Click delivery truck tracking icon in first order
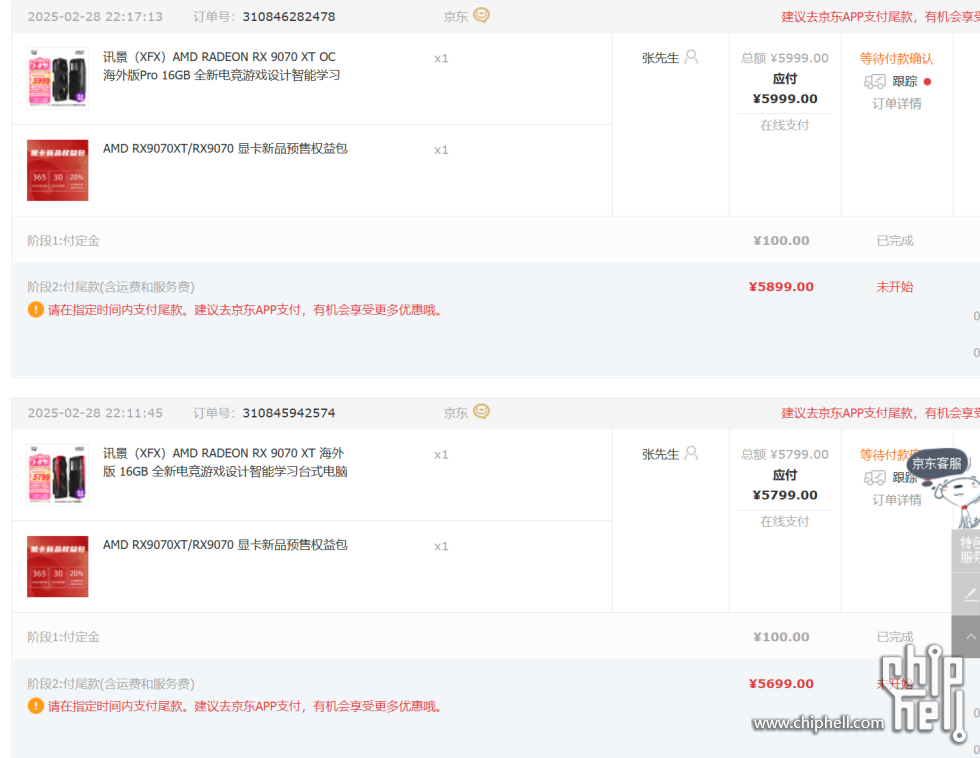The height and width of the screenshot is (758, 980). (x=874, y=81)
